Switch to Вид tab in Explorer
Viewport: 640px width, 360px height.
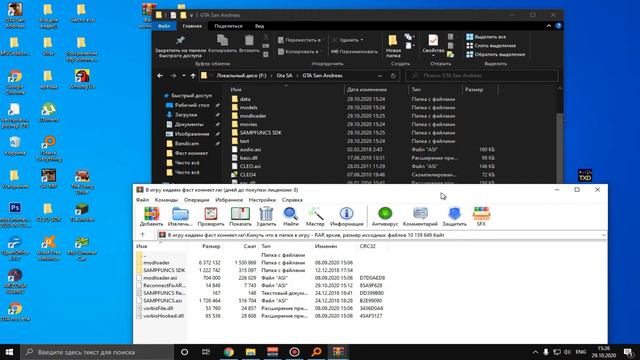coord(260,26)
